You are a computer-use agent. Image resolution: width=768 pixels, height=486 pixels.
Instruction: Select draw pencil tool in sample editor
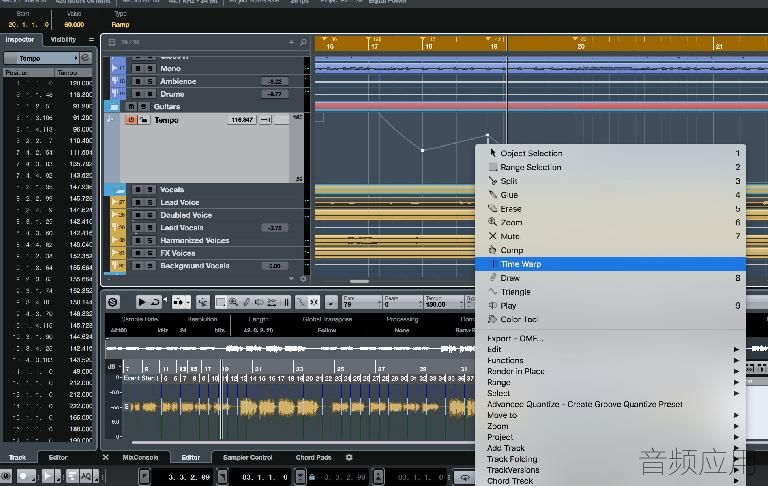[x=247, y=302]
